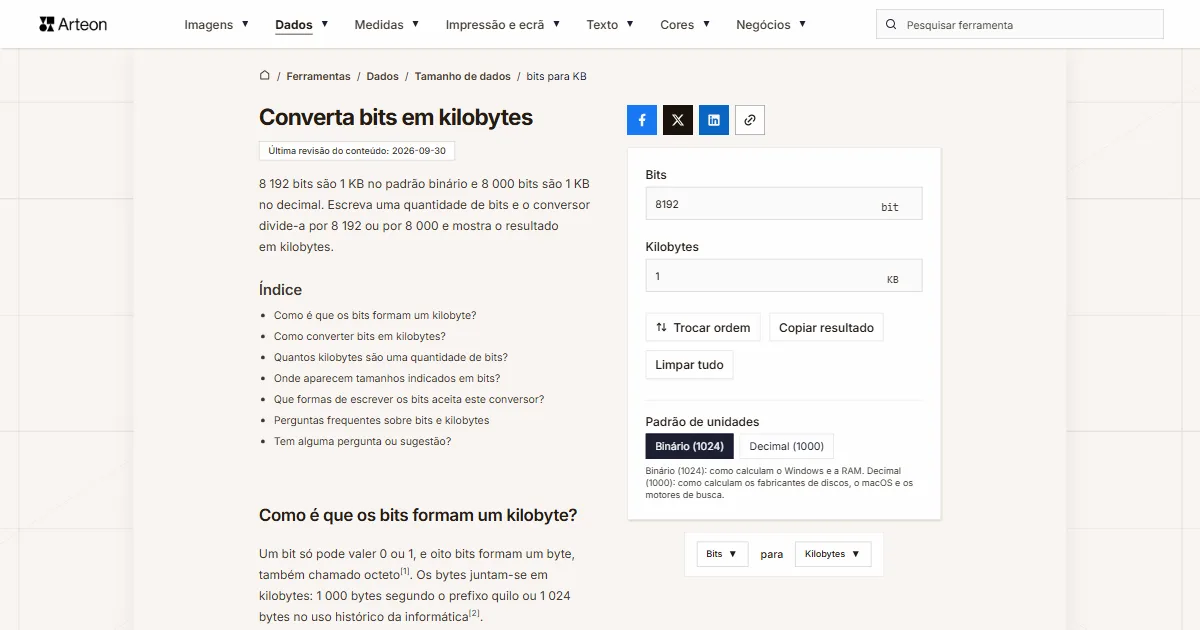
Task: Open the Bits source unit dropdown
Action: (722, 554)
